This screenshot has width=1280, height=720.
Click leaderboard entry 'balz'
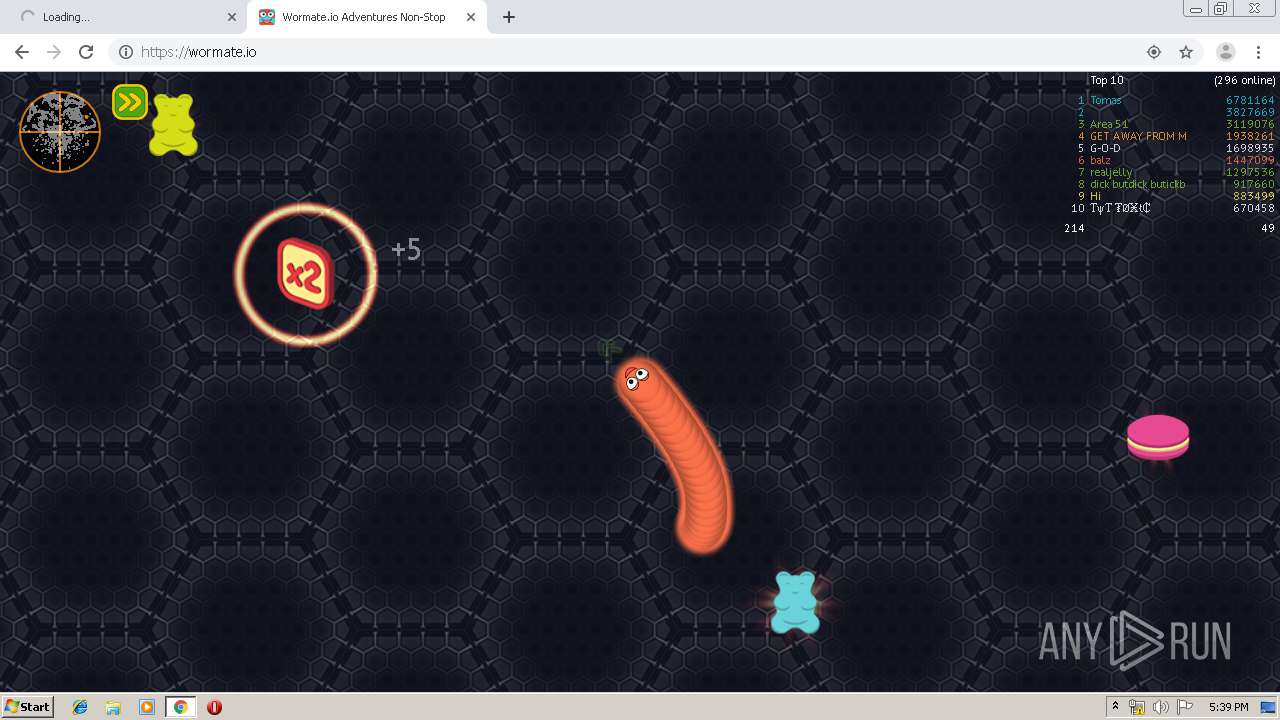[x=1100, y=160]
